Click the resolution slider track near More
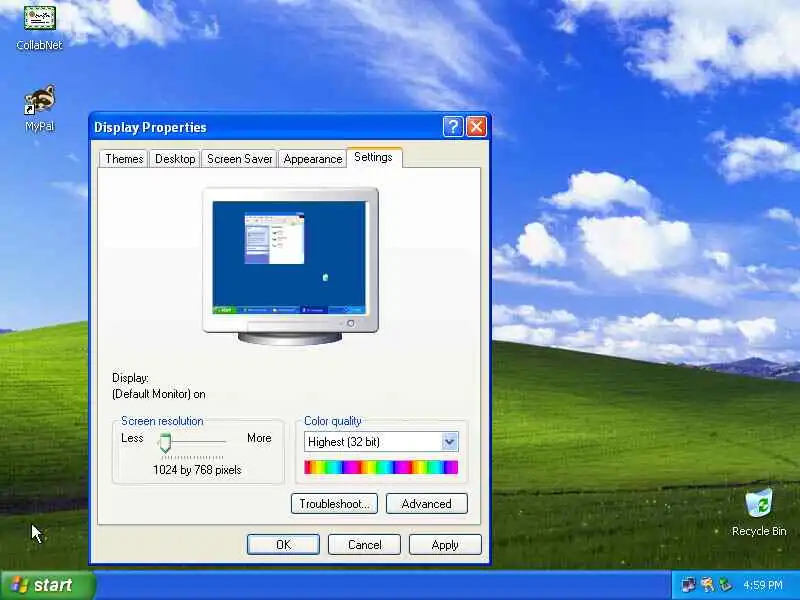800x600 pixels. tap(220, 441)
